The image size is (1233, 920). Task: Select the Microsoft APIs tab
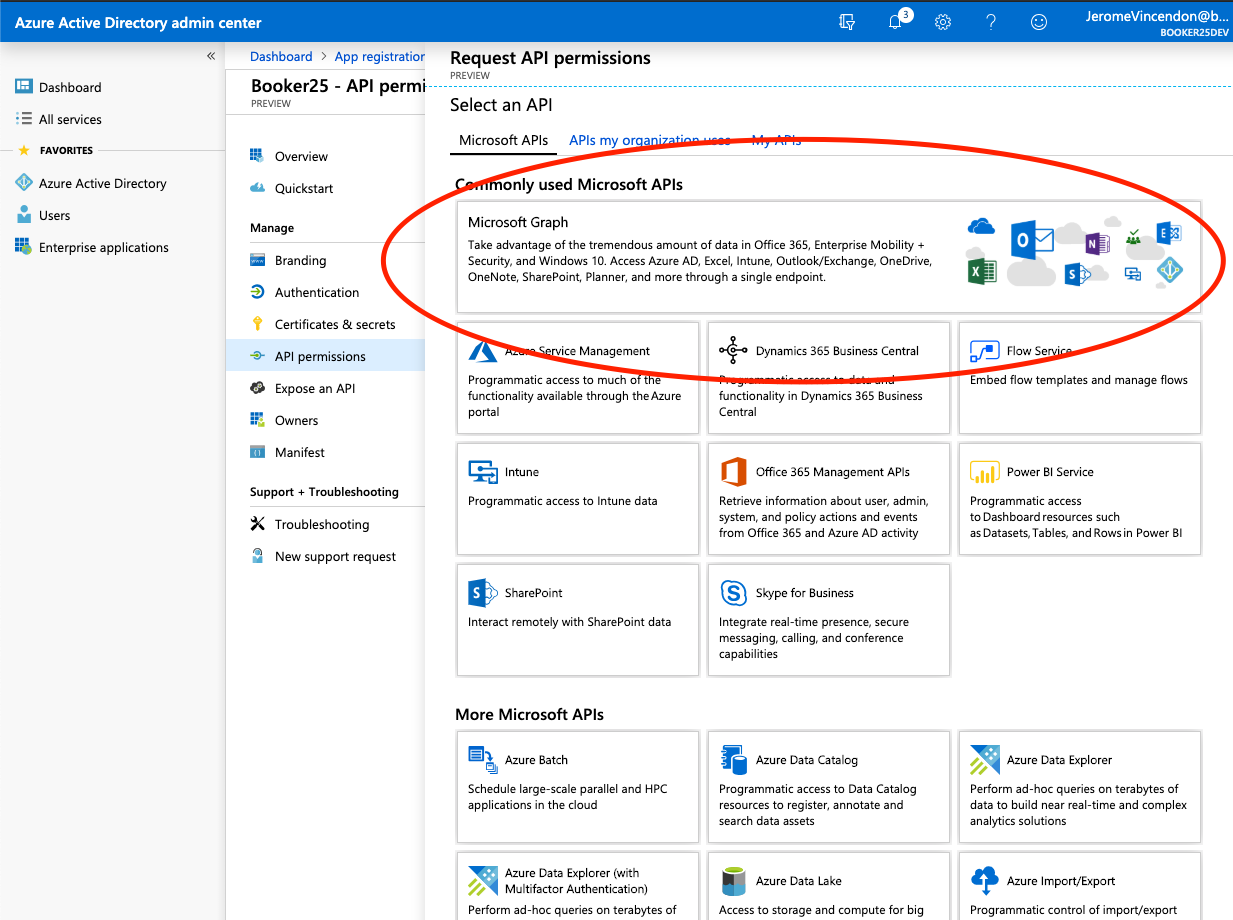pos(503,140)
